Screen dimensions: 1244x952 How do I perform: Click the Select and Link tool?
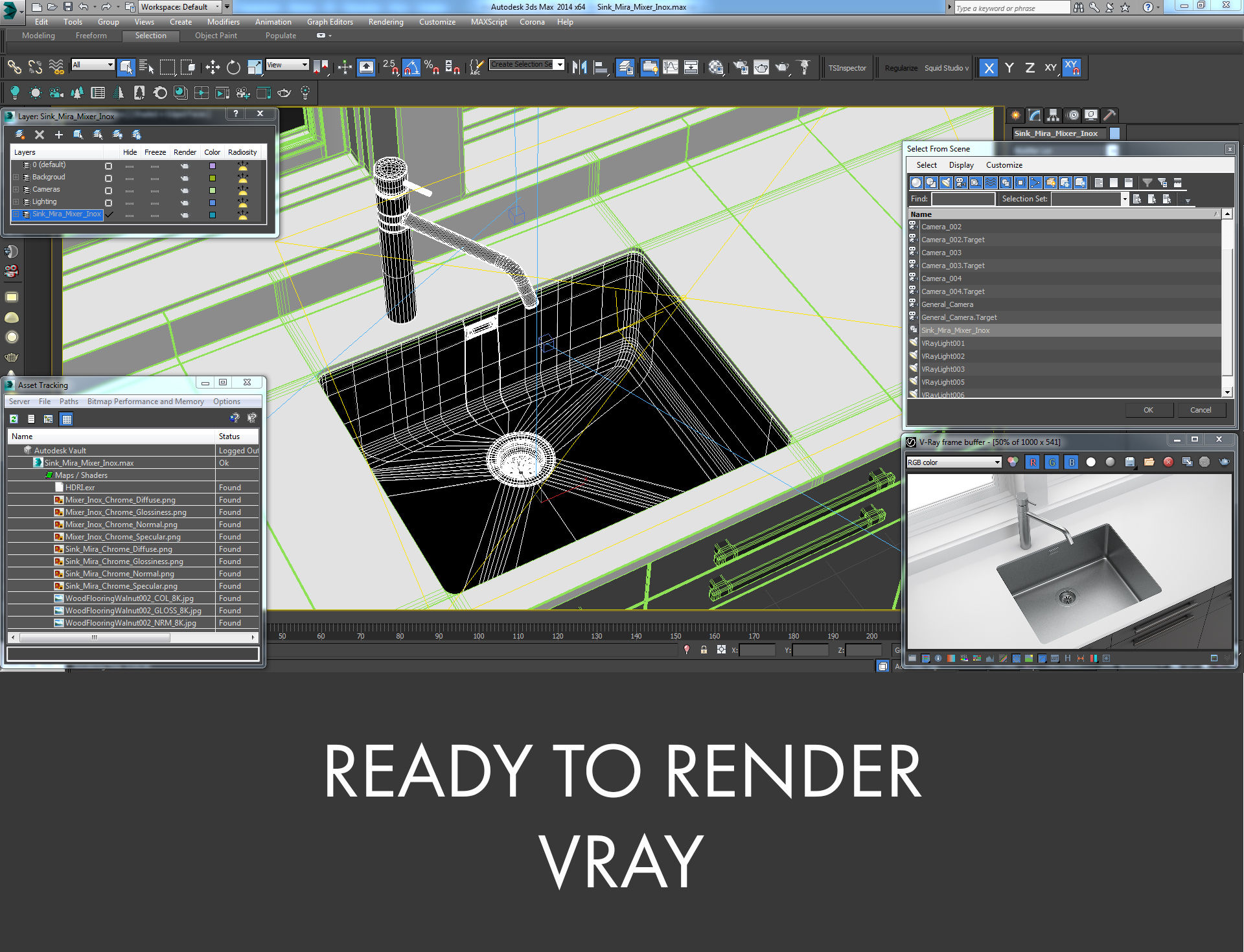click(14, 67)
